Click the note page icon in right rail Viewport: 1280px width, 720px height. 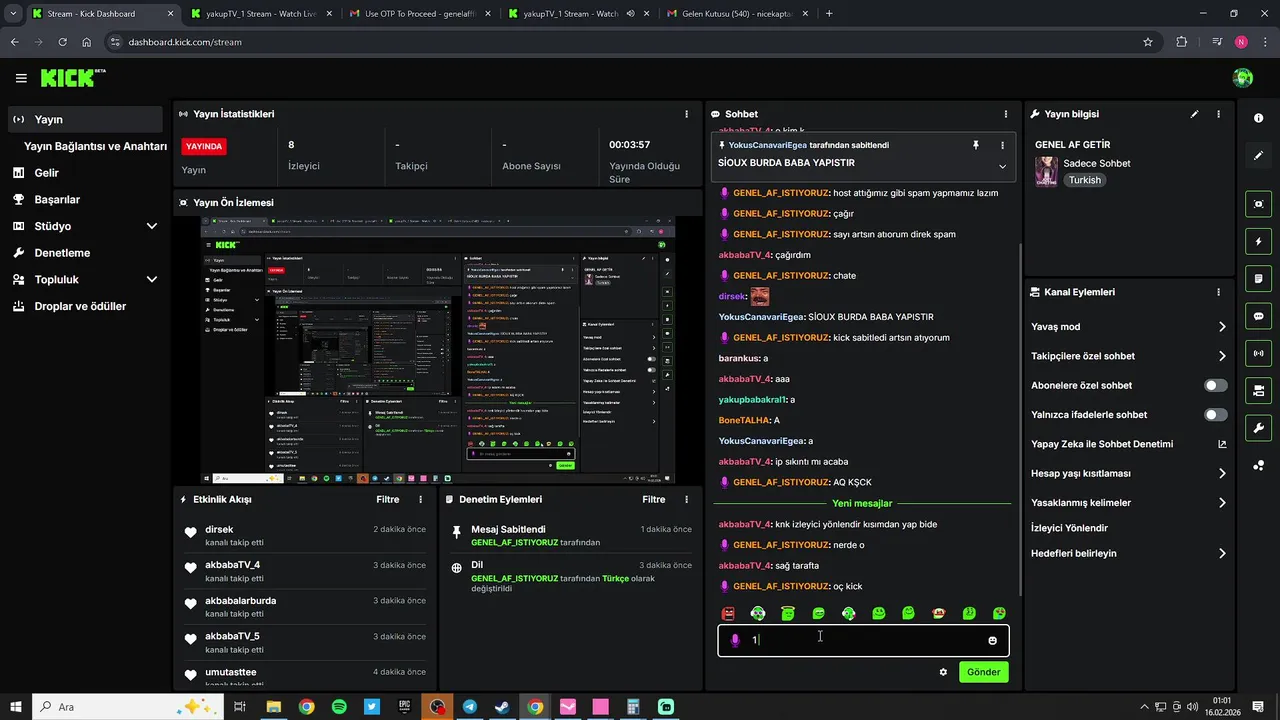tap(1258, 278)
